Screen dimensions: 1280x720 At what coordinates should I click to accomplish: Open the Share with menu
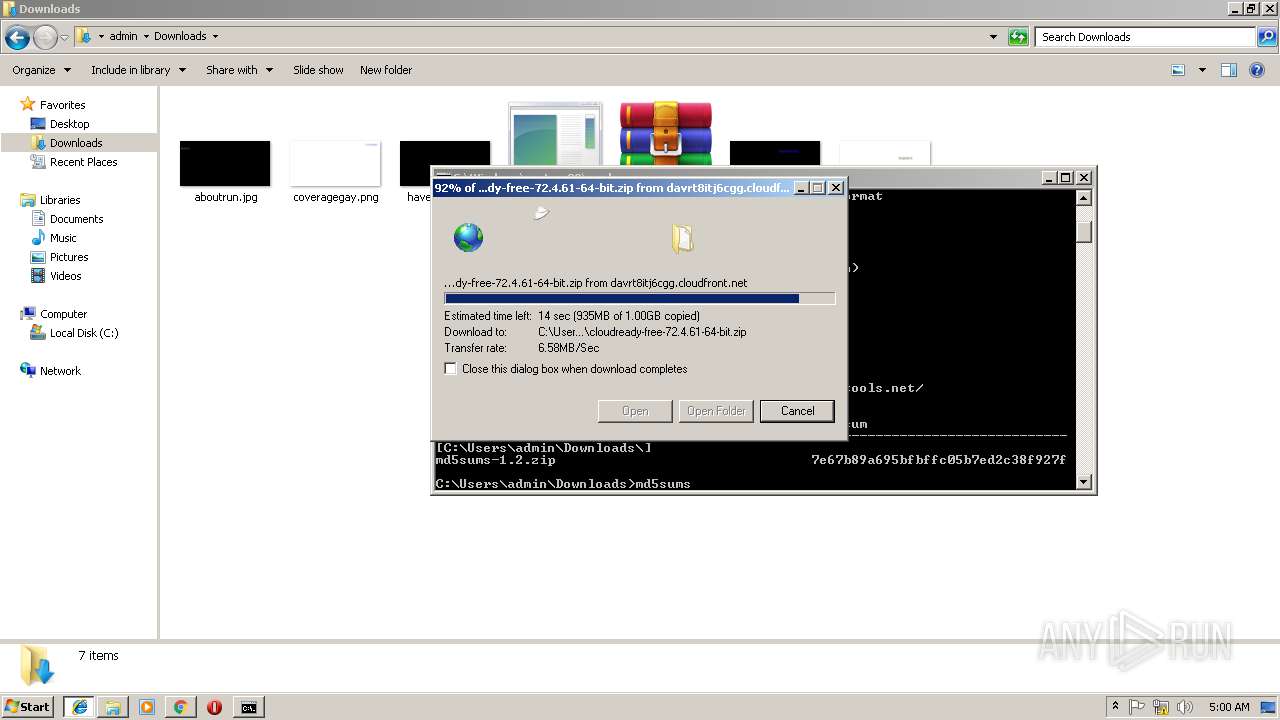(x=239, y=70)
